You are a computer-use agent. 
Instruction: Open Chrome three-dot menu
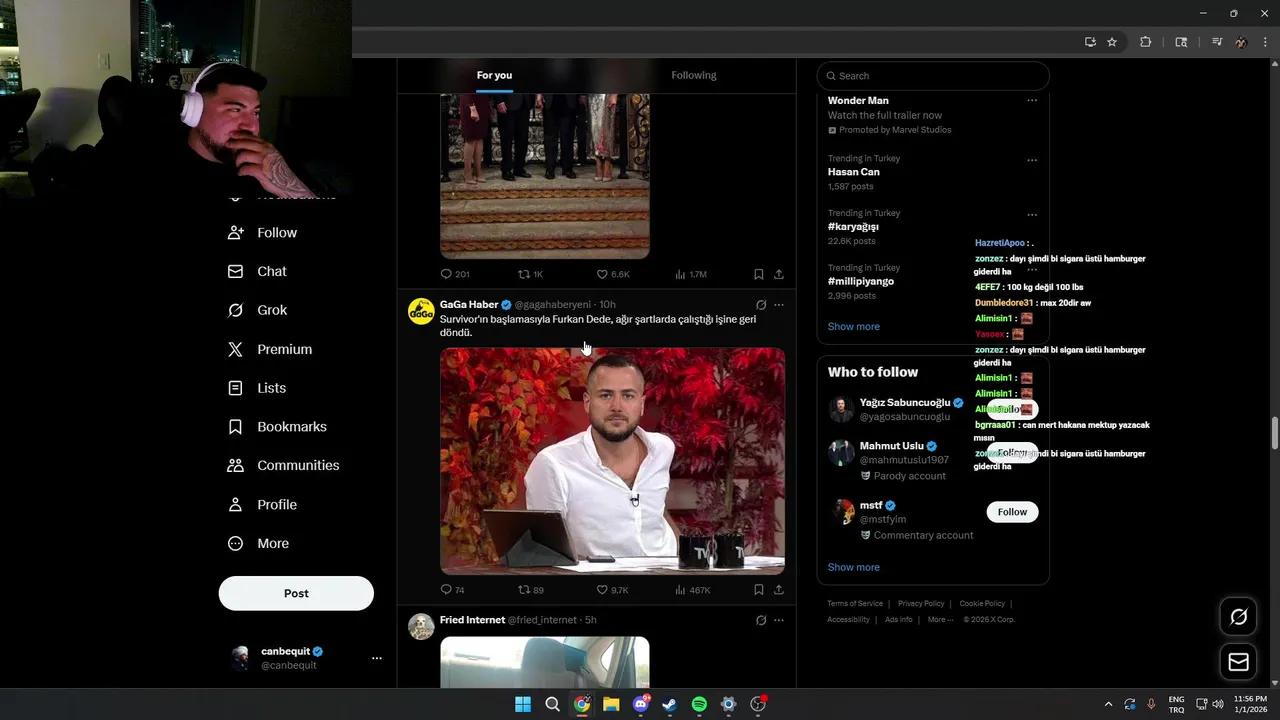click(1266, 42)
